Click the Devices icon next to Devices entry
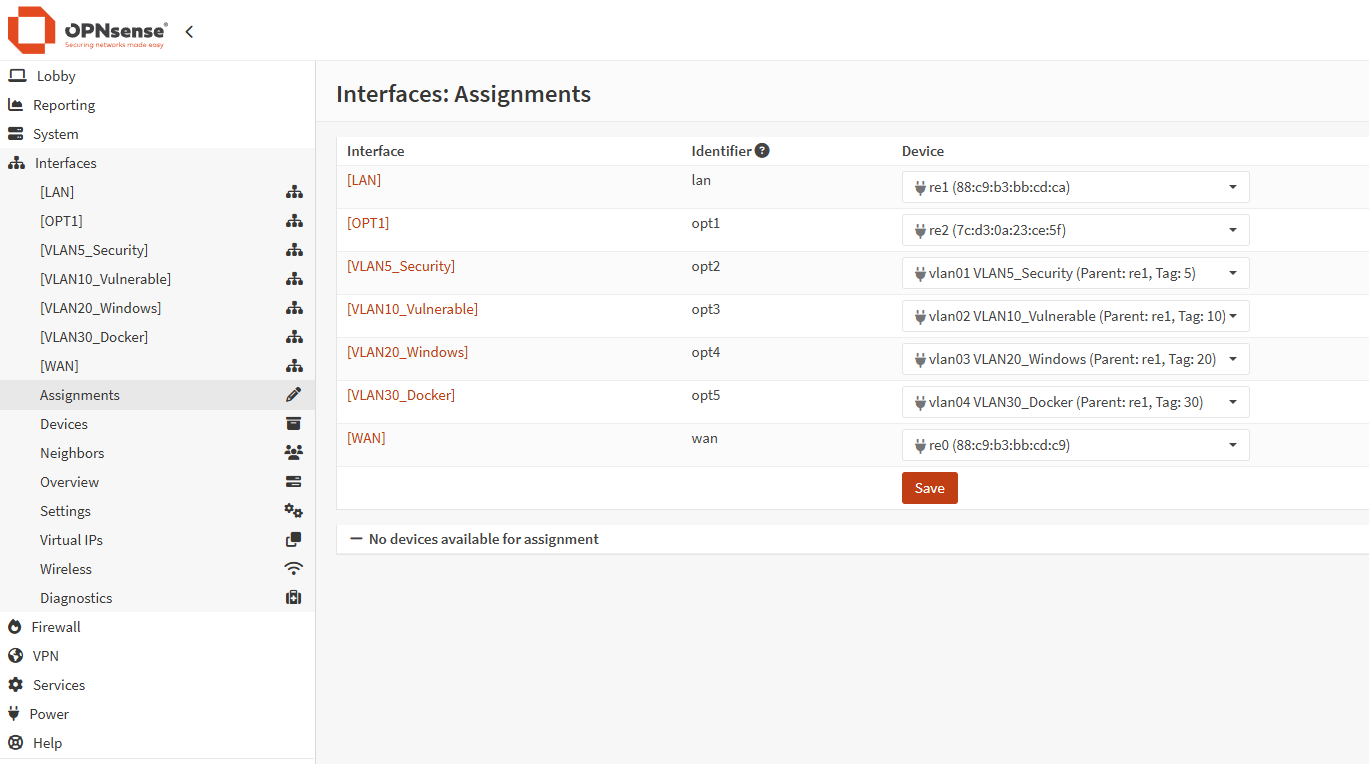The image size is (1369, 764). pyautogui.click(x=293, y=423)
